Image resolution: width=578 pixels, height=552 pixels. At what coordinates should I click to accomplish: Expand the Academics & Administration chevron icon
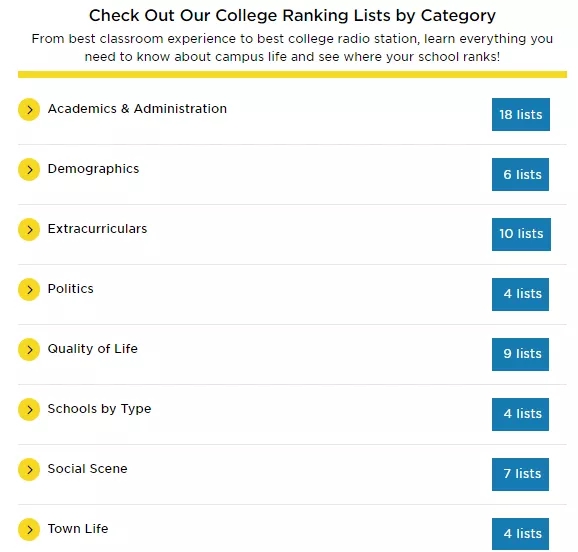click(29, 110)
